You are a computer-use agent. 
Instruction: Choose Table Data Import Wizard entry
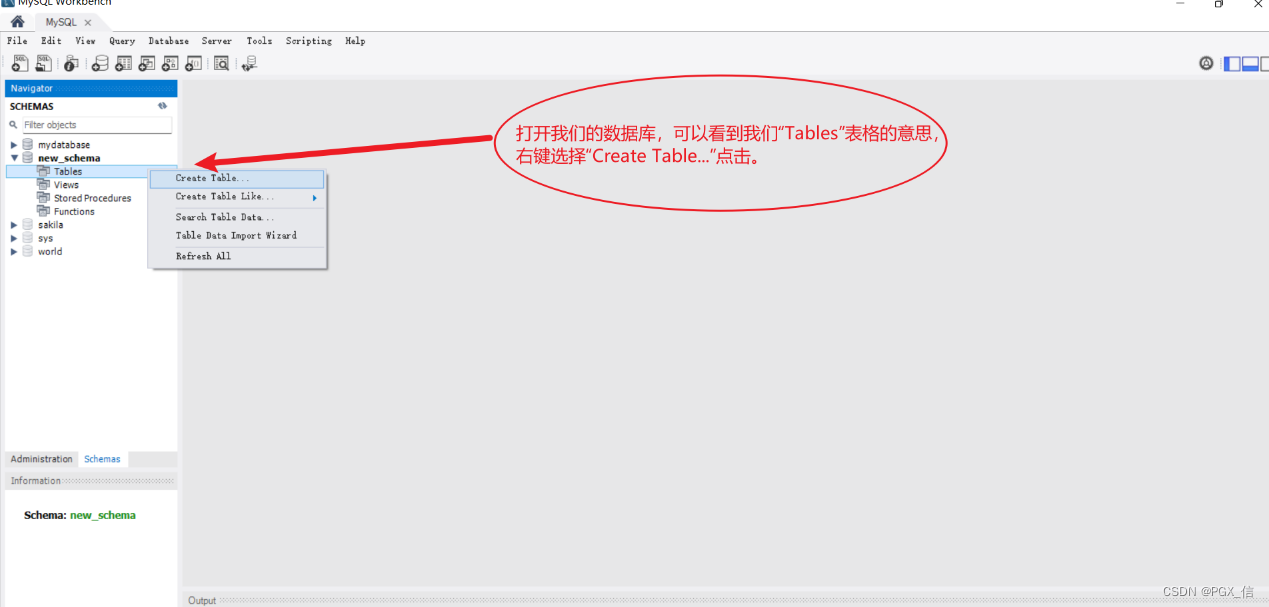(237, 236)
